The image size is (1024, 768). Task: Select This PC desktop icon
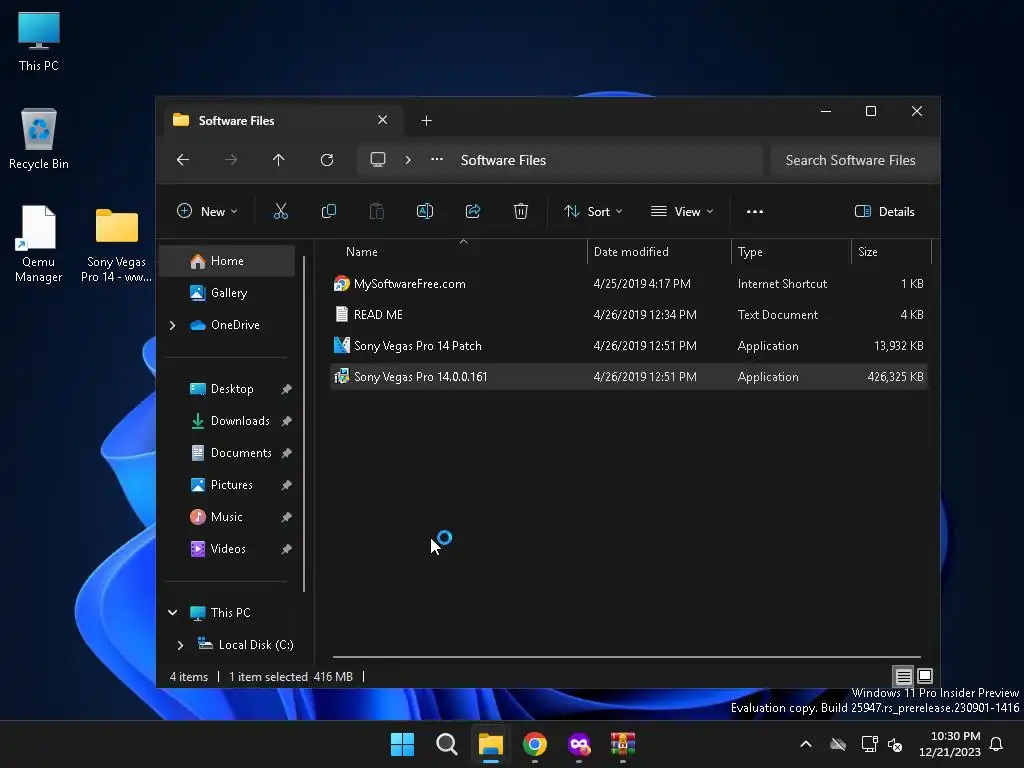click(x=39, y=41)
